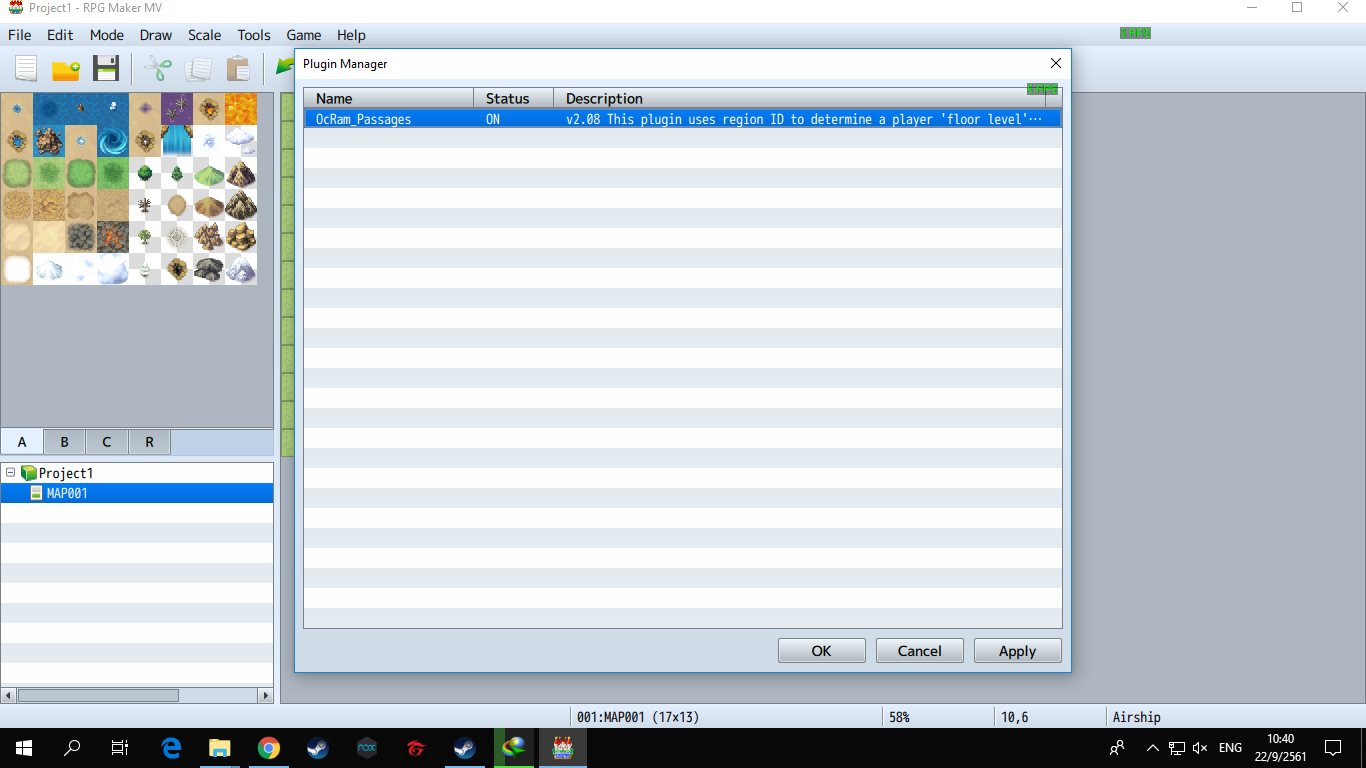Click Apply in Plugin Manager
Screen dimensions: 1366x768
coord(1018,651)
